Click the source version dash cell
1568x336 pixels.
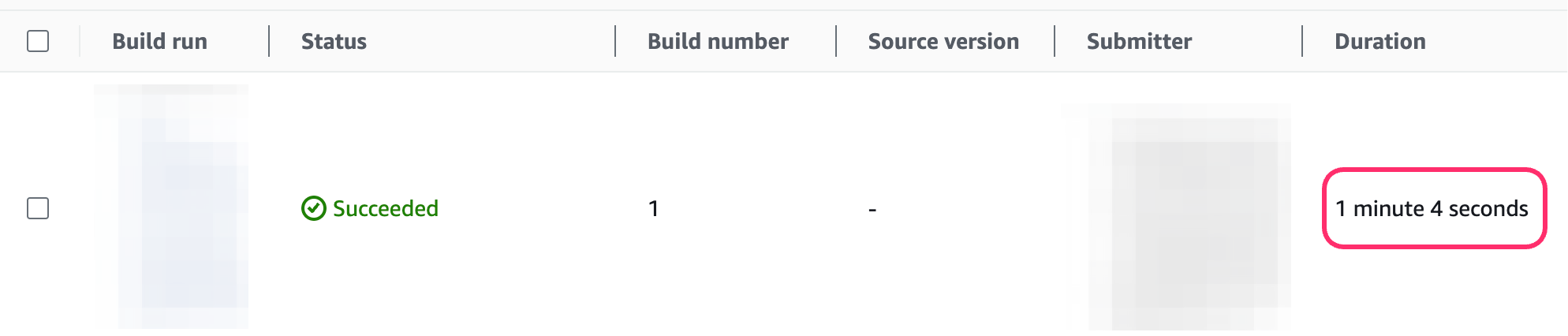872,209
